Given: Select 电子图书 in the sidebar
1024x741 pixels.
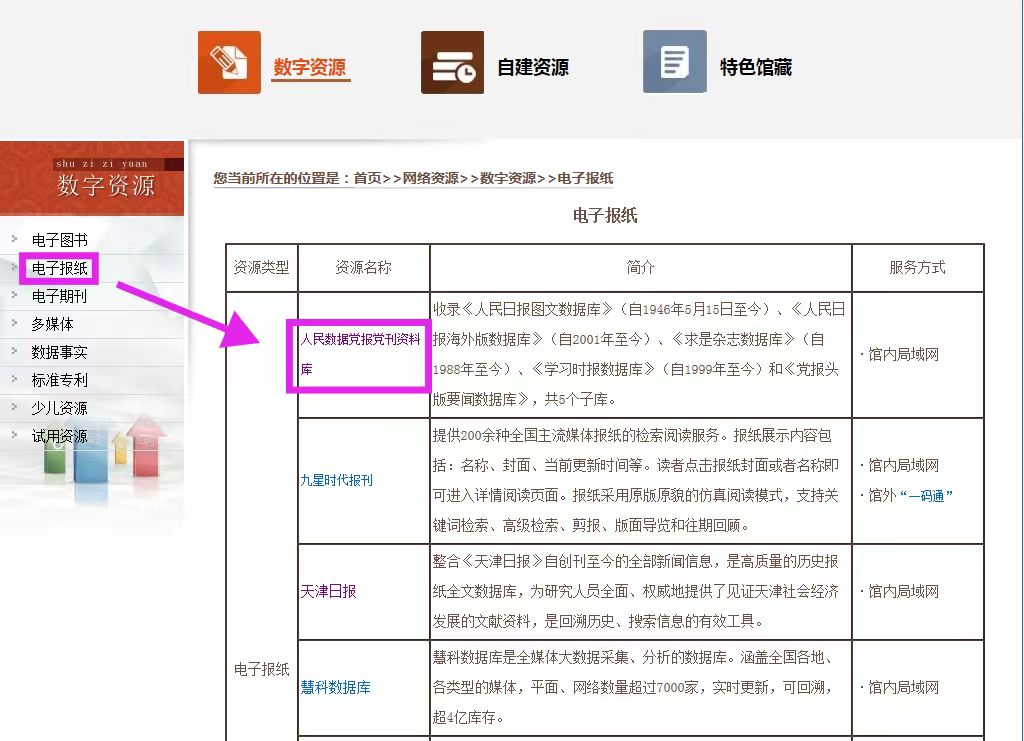Looking at the screenshot, I should pyautogui.click(x=60, y=240).
